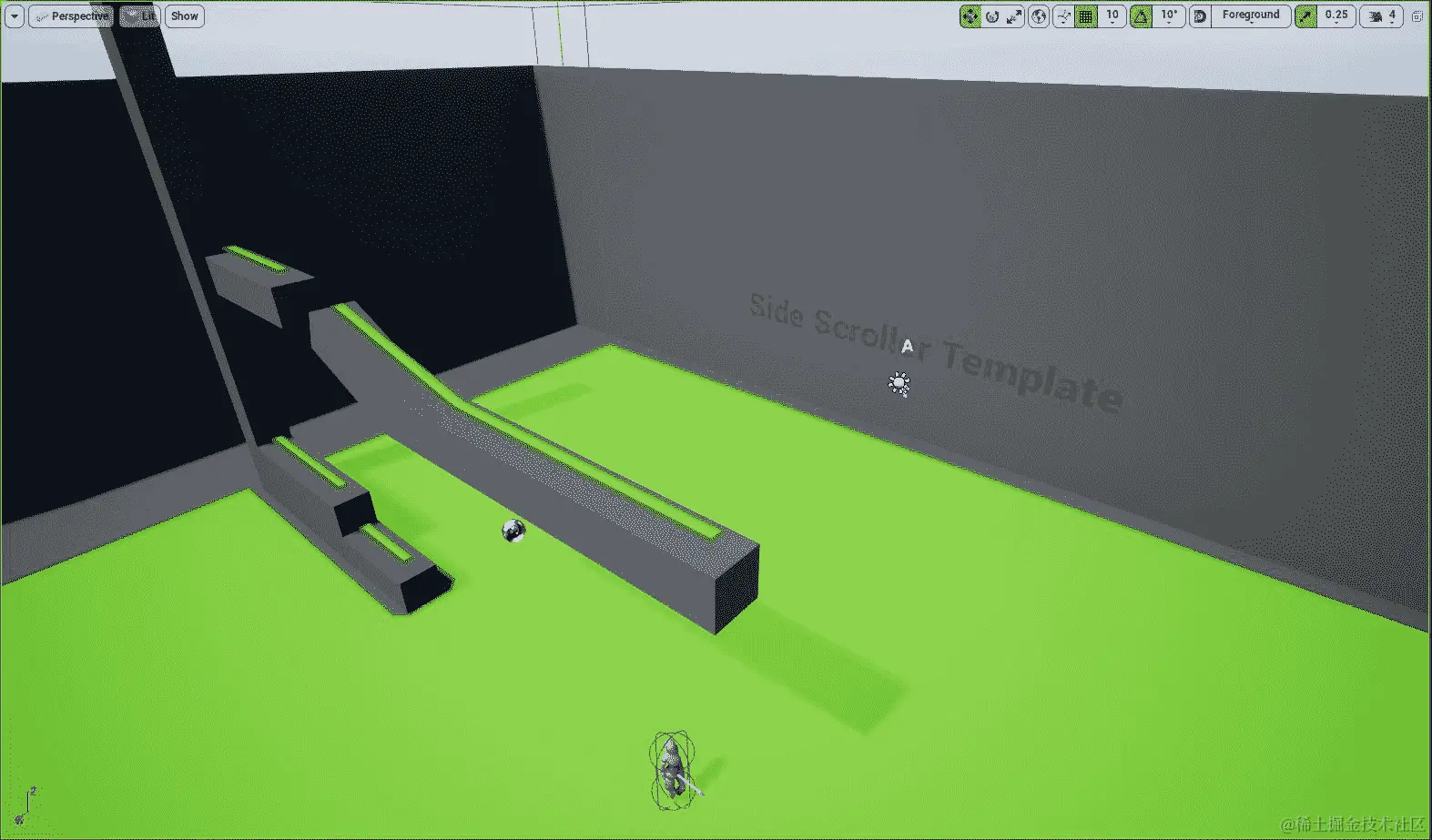Select the sphere reflection capture actor

click(x=513, y=531)
